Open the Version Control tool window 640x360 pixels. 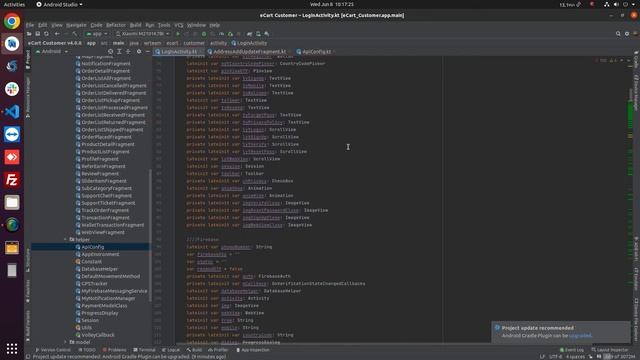coord(53,350)
